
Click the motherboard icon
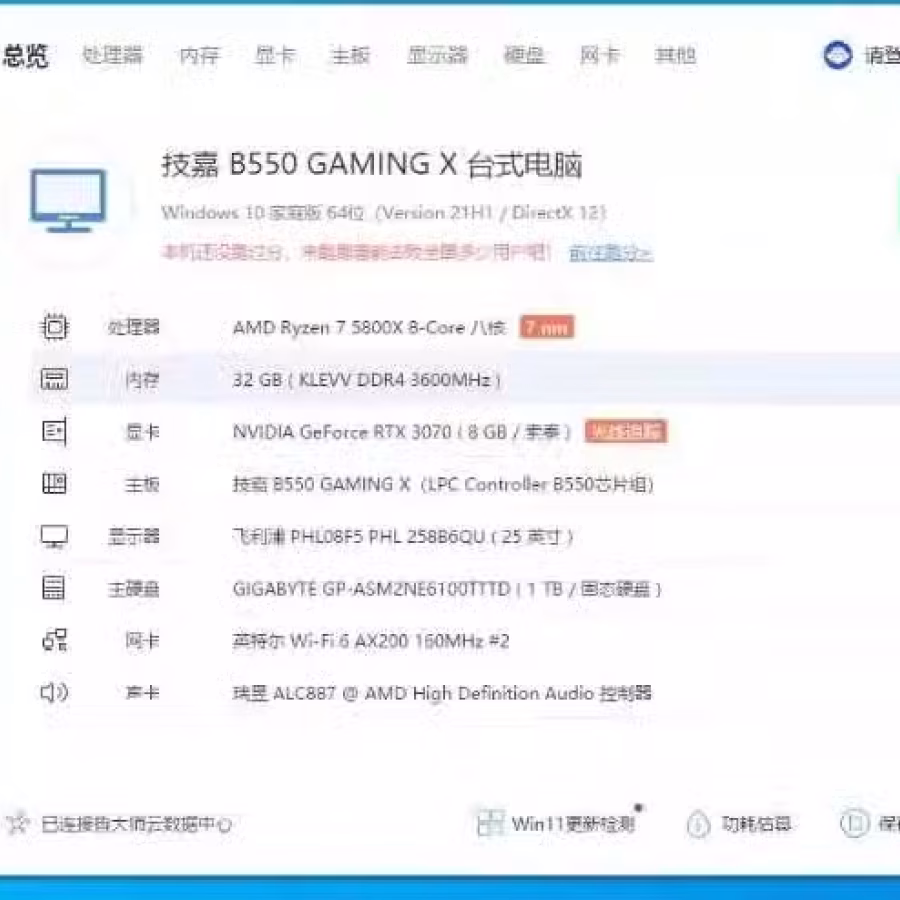(55, 484)
